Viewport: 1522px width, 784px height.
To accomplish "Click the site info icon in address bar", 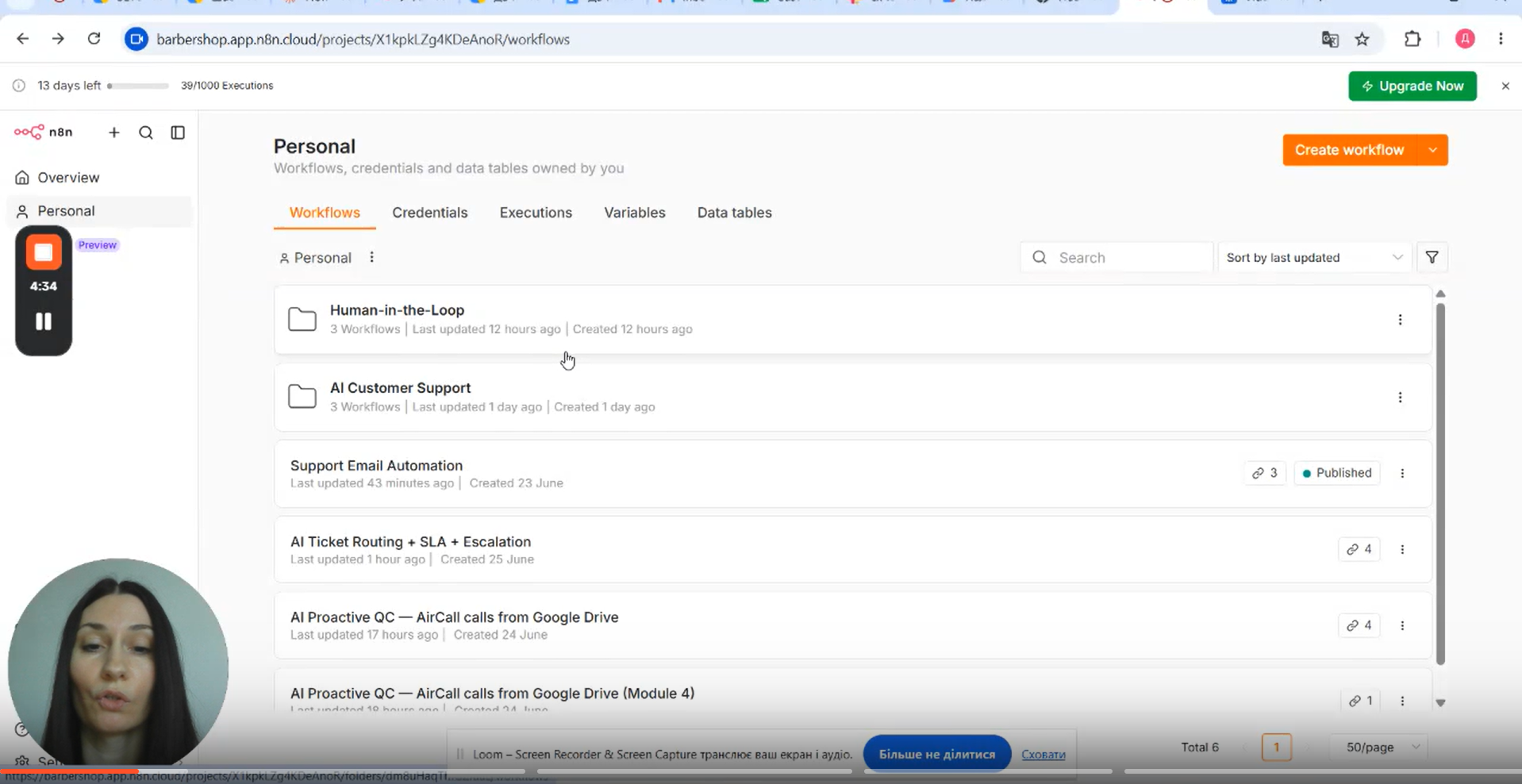I will click(136, 39).
